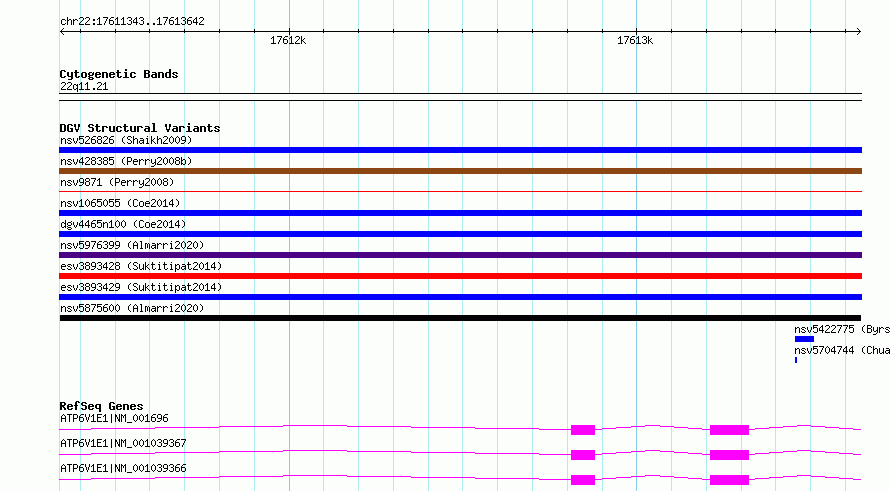This screenshot has height=491, width=890.
Task: Open variant nsv5976399 (Almarri2020) label
Action: click(x=132, y=245)
